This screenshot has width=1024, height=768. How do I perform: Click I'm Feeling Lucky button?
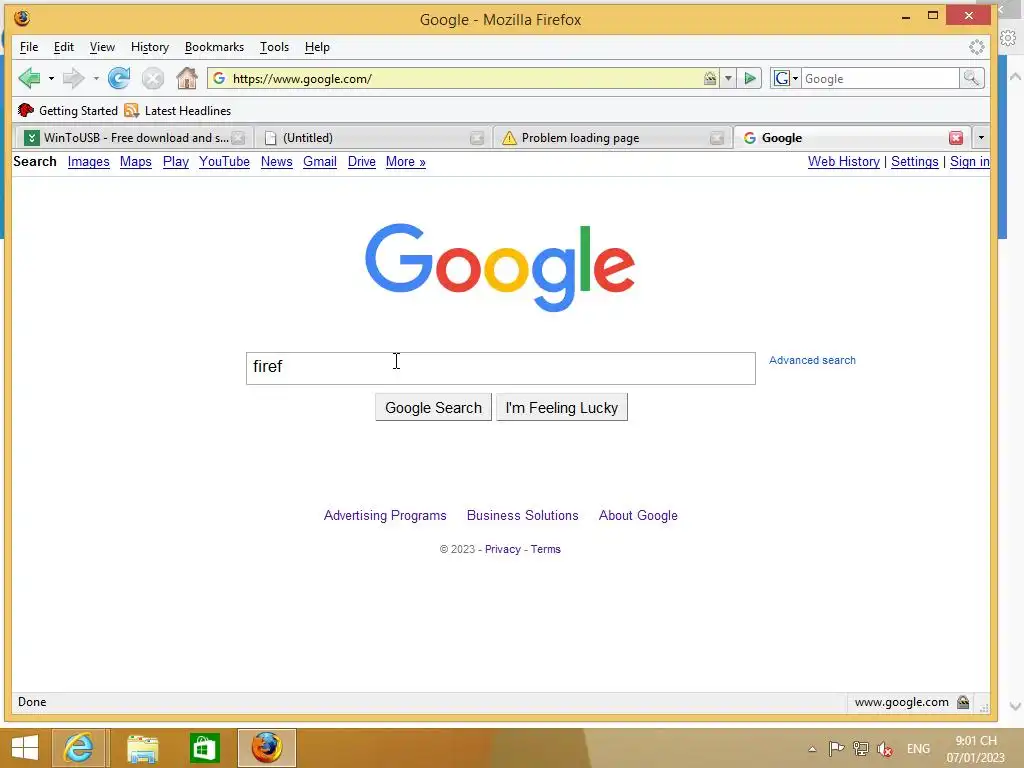(x=562, y=408)
